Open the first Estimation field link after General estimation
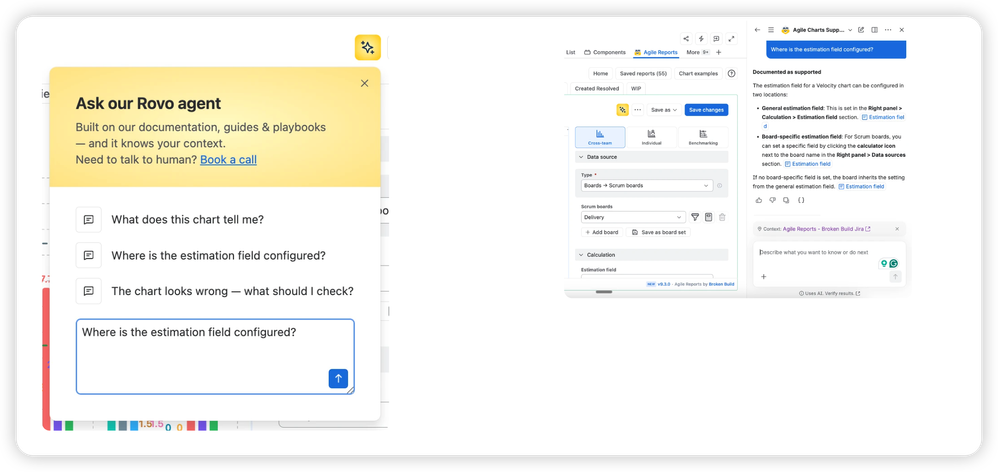The height and width of the screenshot is (472, 998). click(883, 118)
